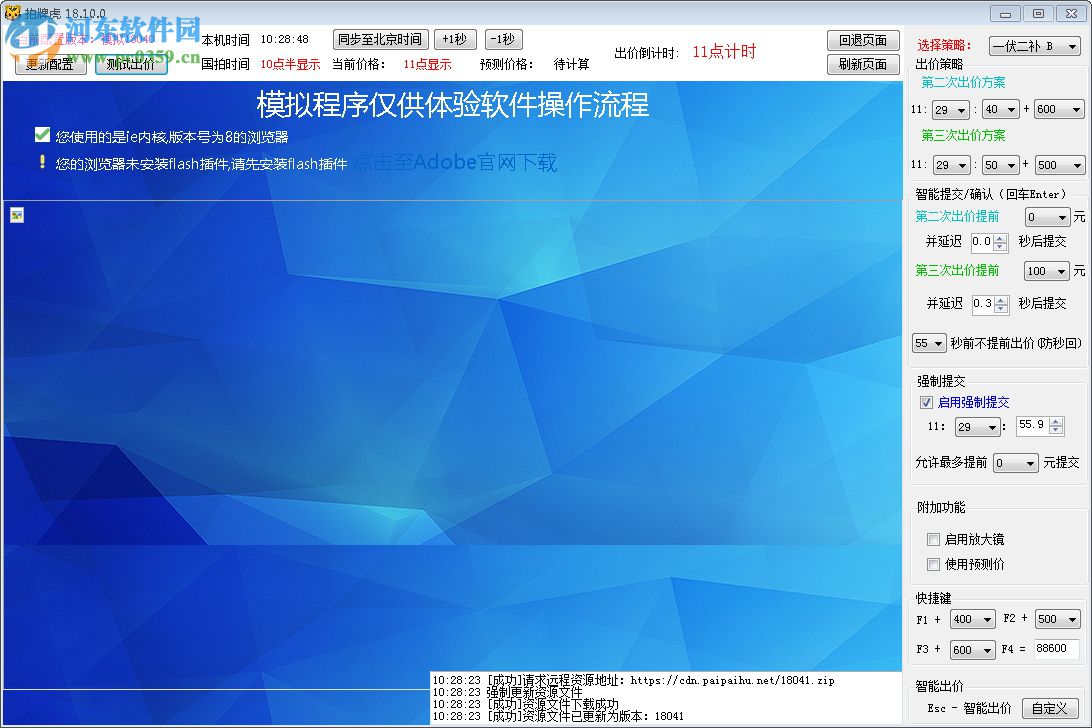Click the small page icon in the browser area corner
The height and width of the screenshot is (728, 1092).
16,215
